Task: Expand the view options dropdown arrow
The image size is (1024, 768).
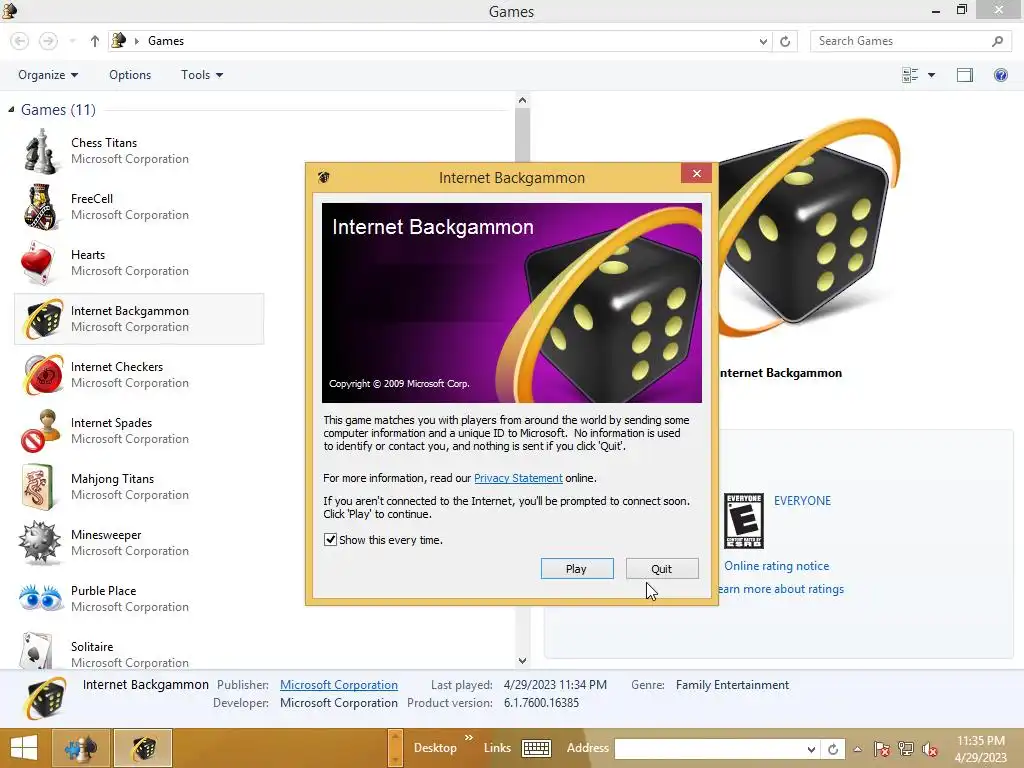Action: [x=931, y=75]
